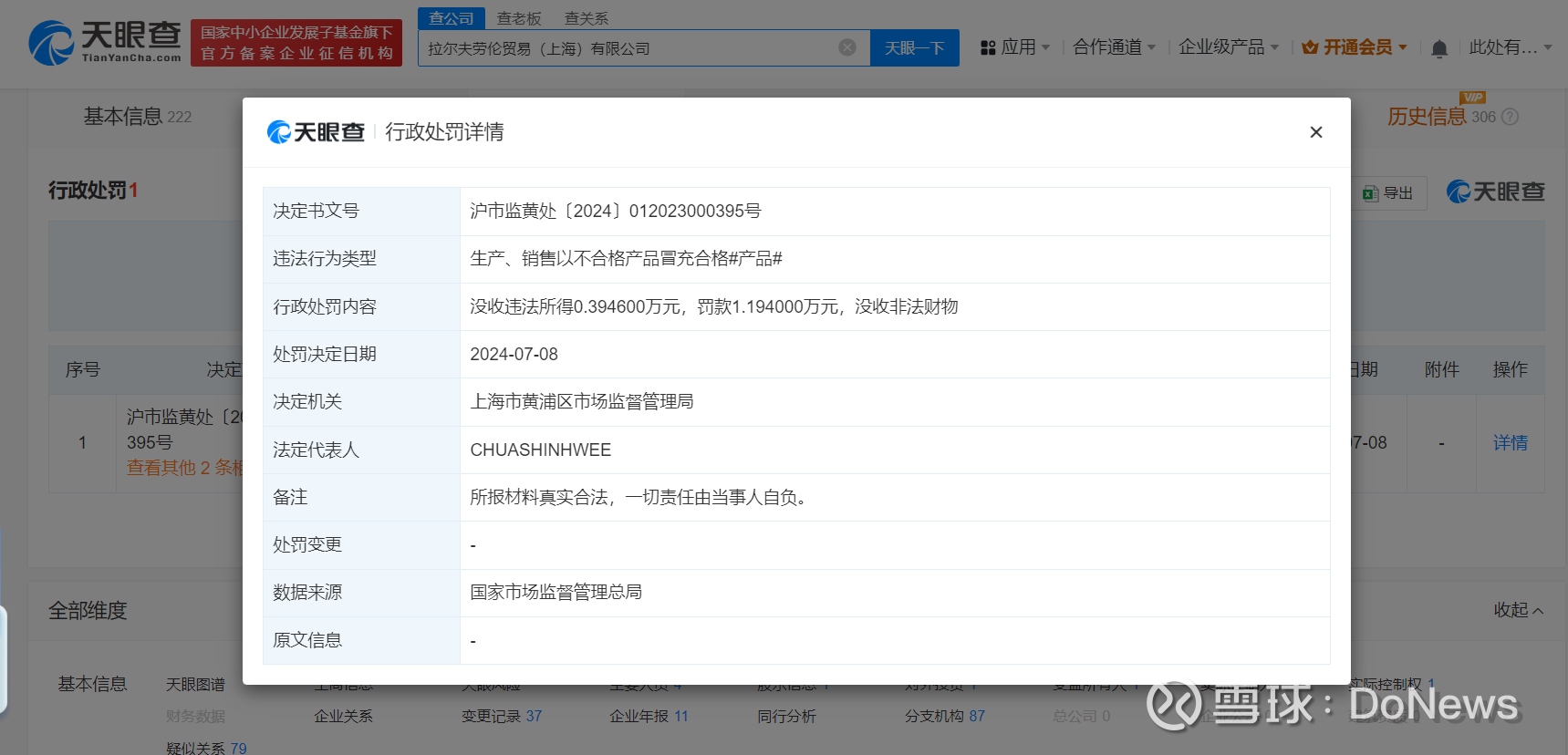The image size is (1568, 755).
Task: Click the penalty date value 2024-07-08
Action: [x=514, y=354]
